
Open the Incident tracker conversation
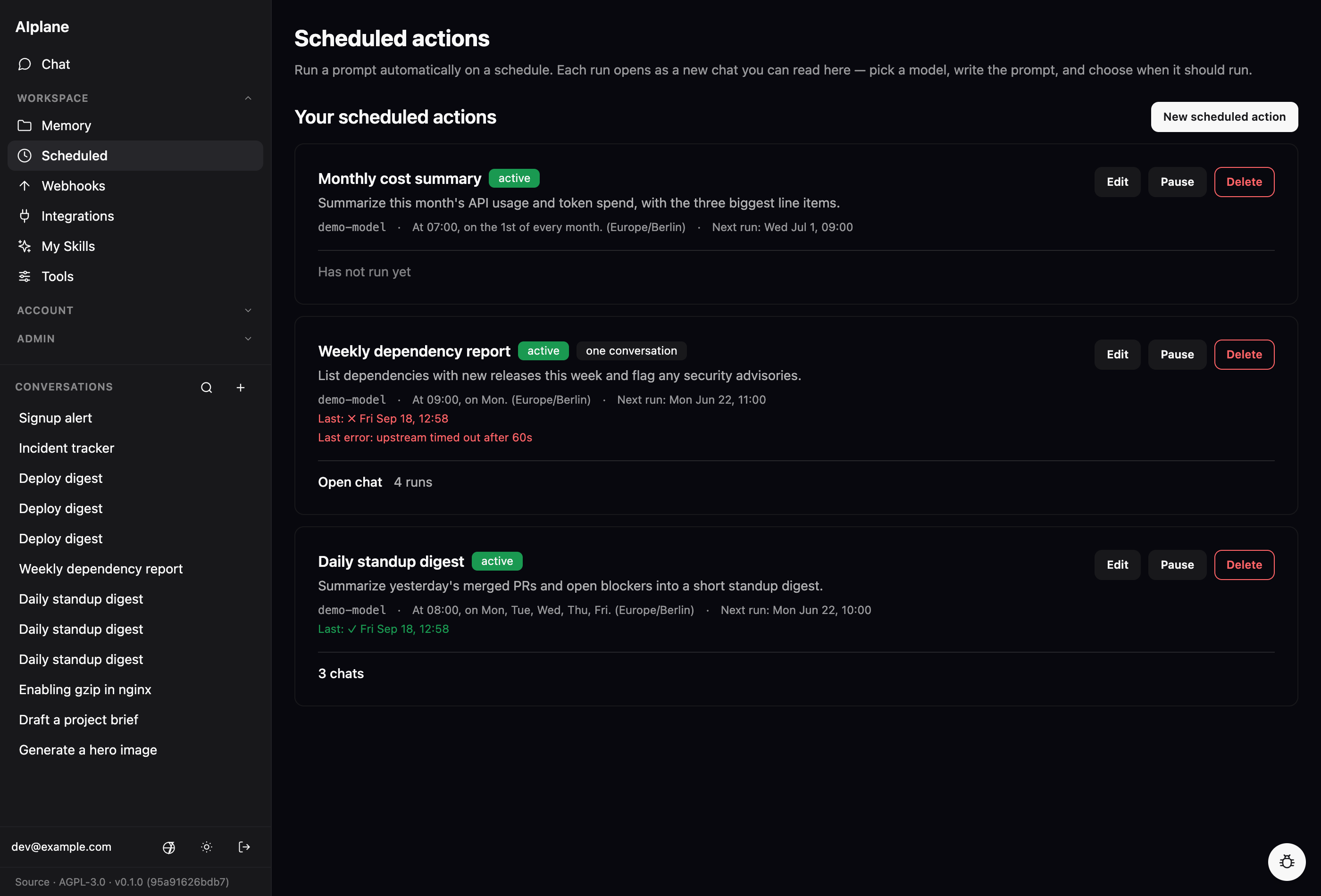(x=135, y=448)
